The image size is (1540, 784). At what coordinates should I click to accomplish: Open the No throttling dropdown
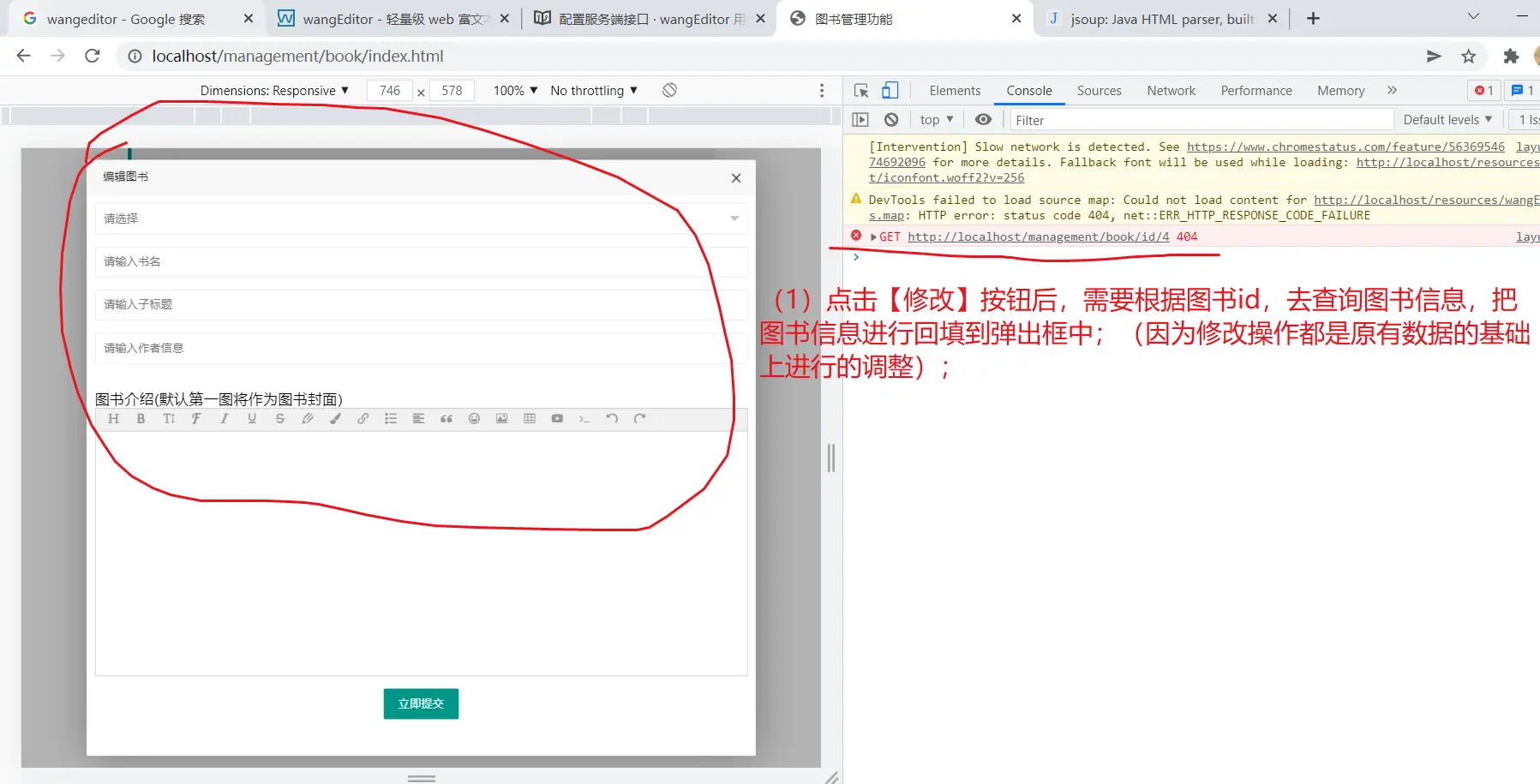594,91
